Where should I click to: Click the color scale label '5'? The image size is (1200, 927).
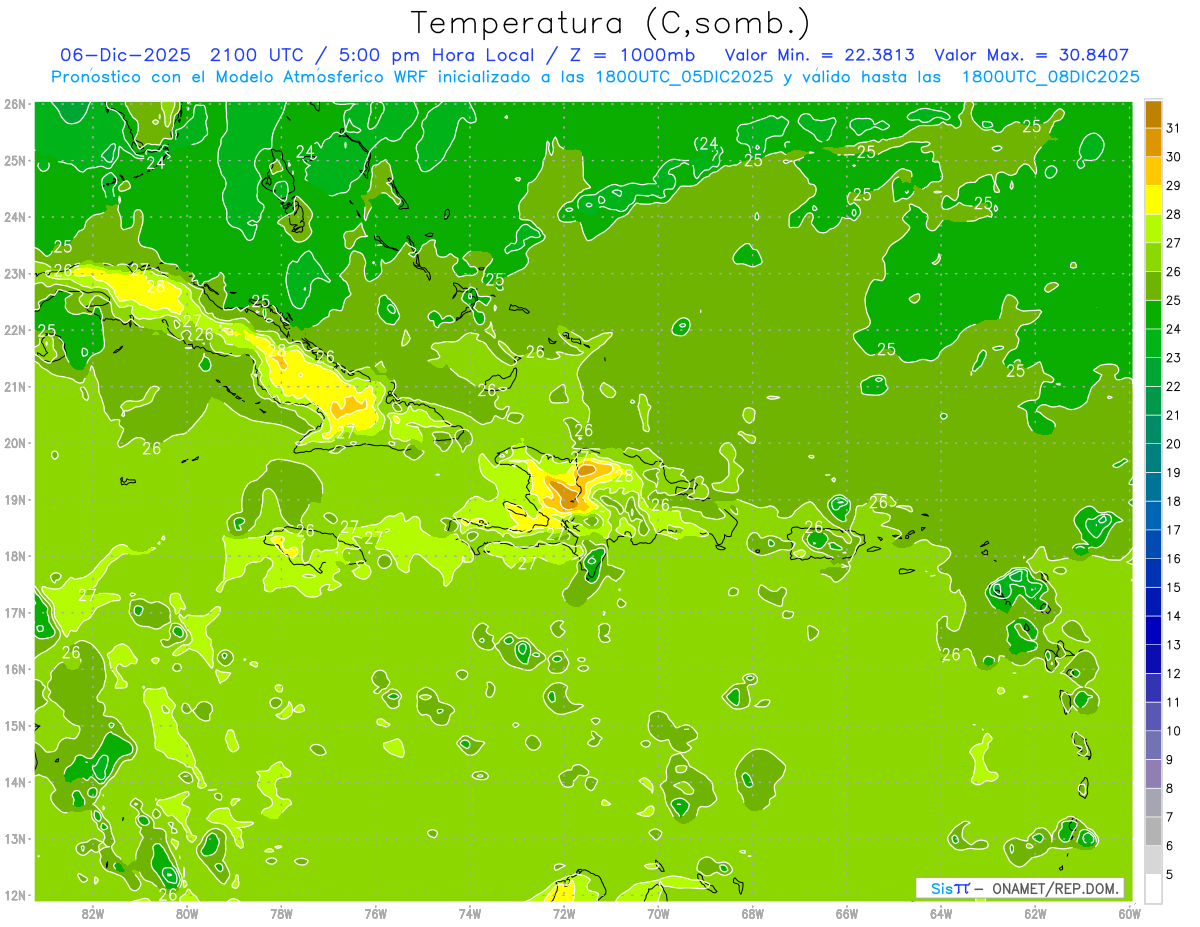[1171, 874]
